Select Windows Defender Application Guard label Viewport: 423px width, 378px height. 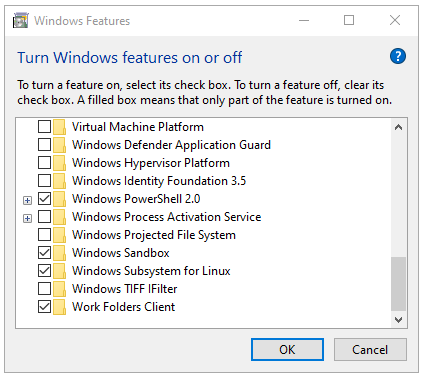171,145
